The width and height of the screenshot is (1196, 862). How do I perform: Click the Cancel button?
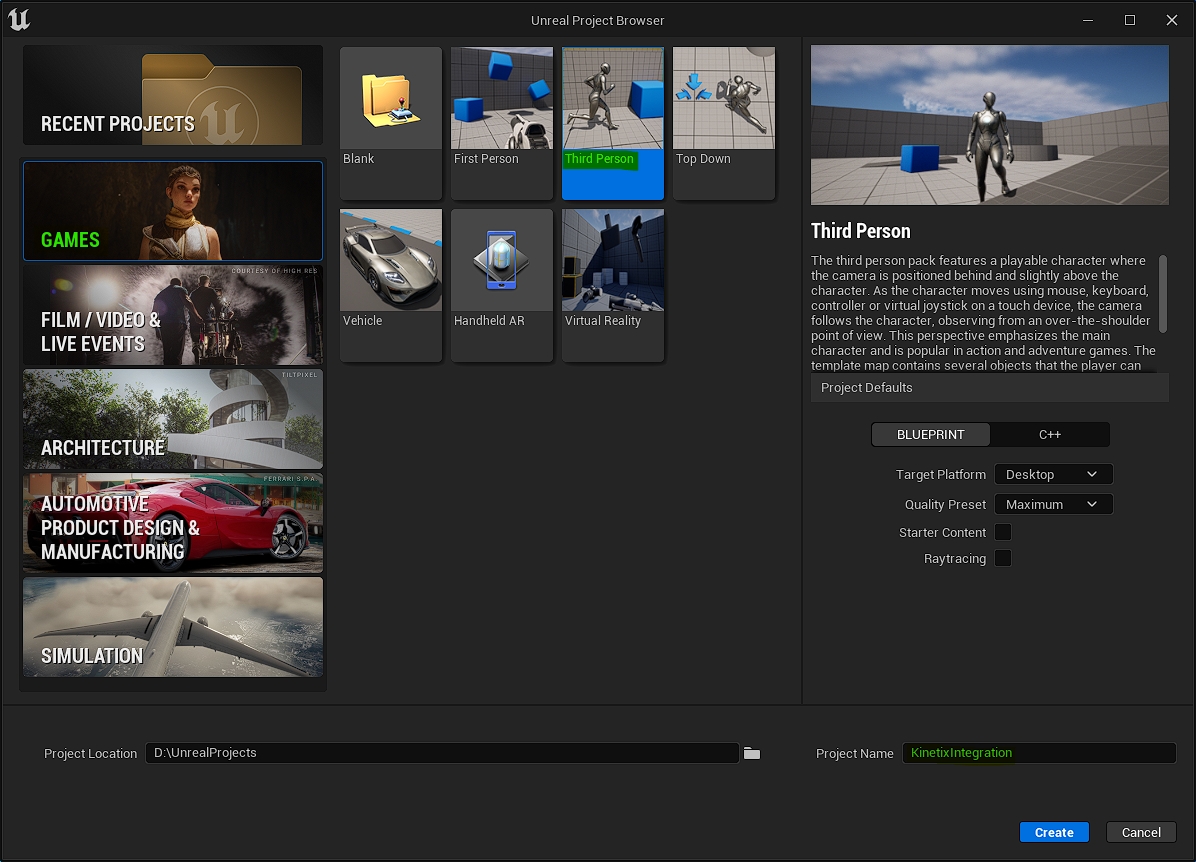point(1141,832)
